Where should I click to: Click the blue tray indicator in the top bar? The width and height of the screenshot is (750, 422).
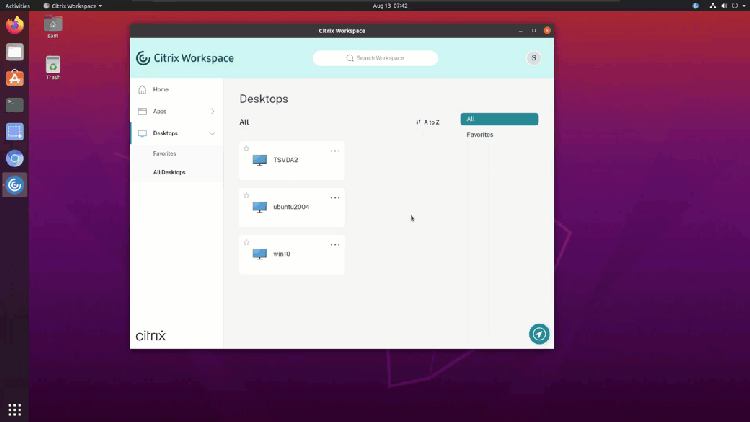tap(696, 6)
